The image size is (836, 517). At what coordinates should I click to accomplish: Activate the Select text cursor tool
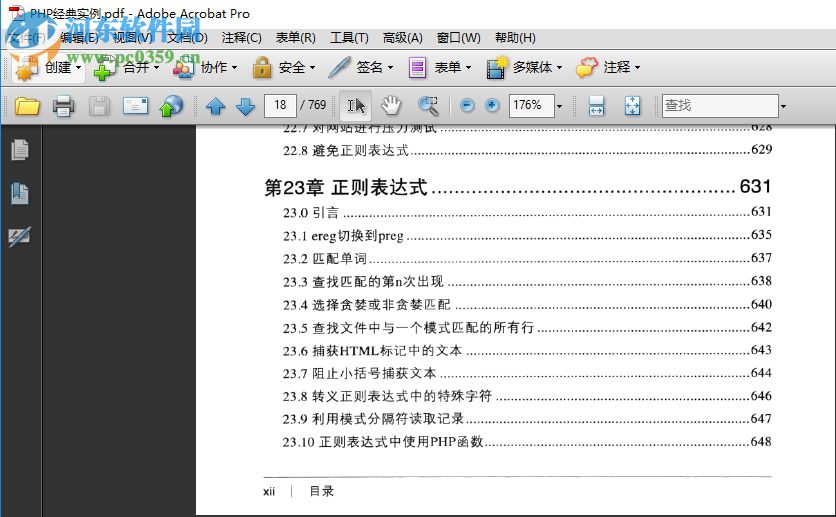click(x=356, y=106)
